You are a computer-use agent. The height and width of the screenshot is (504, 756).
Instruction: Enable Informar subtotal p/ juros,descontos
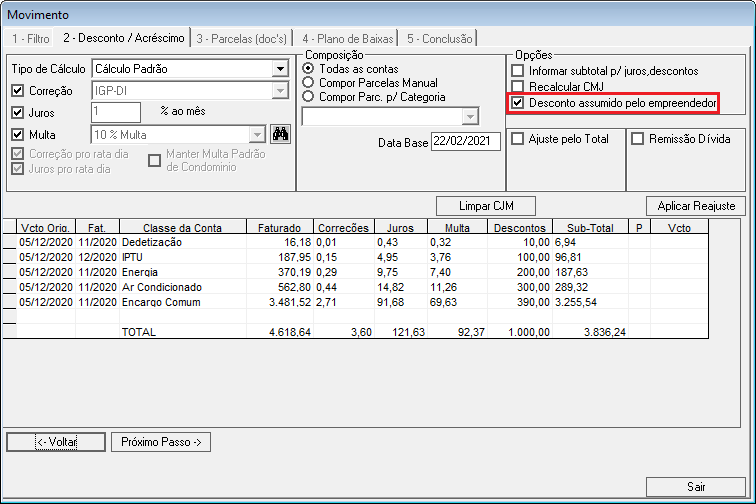(517, 71)
